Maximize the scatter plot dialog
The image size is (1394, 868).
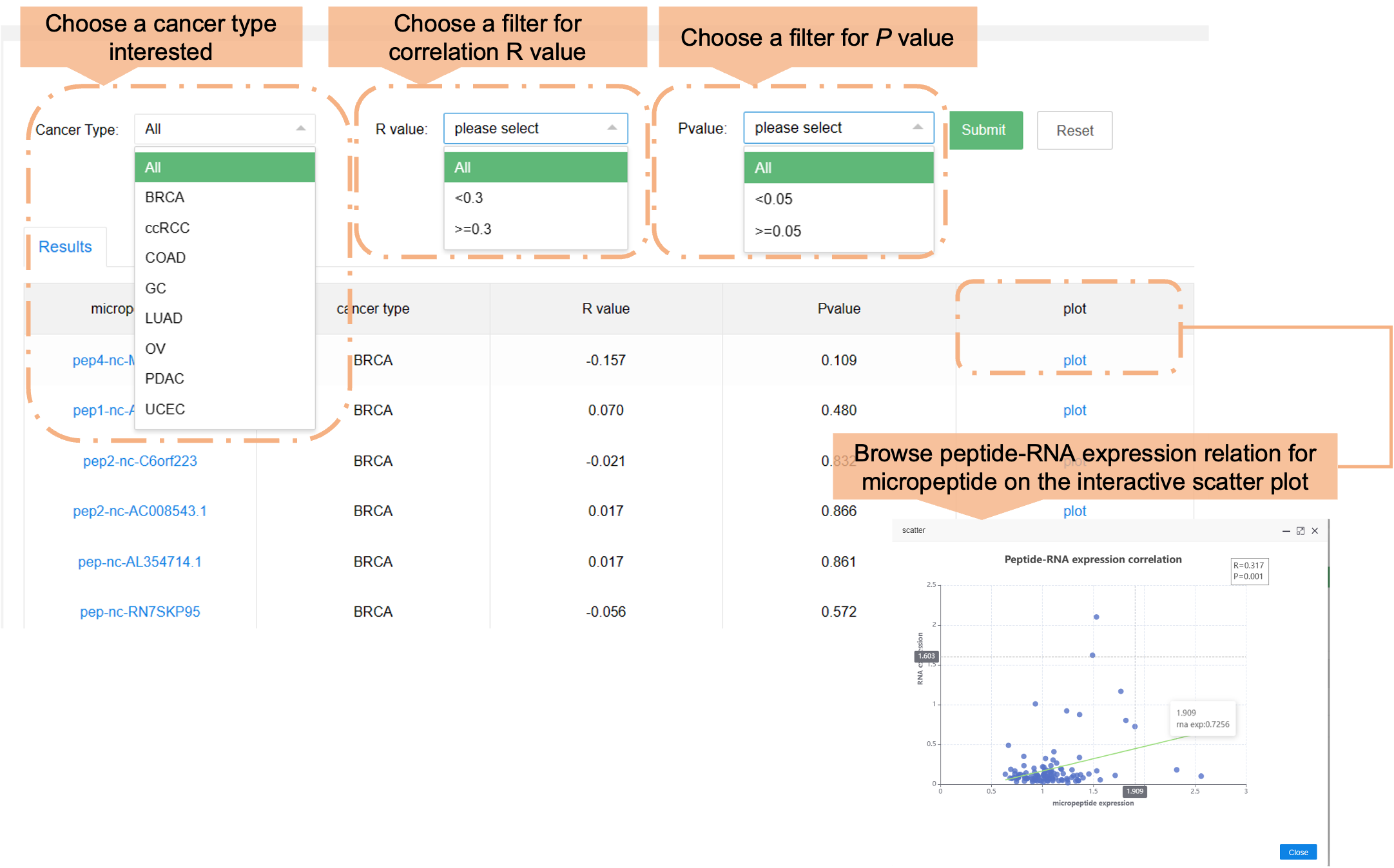tap(1301, 531)
